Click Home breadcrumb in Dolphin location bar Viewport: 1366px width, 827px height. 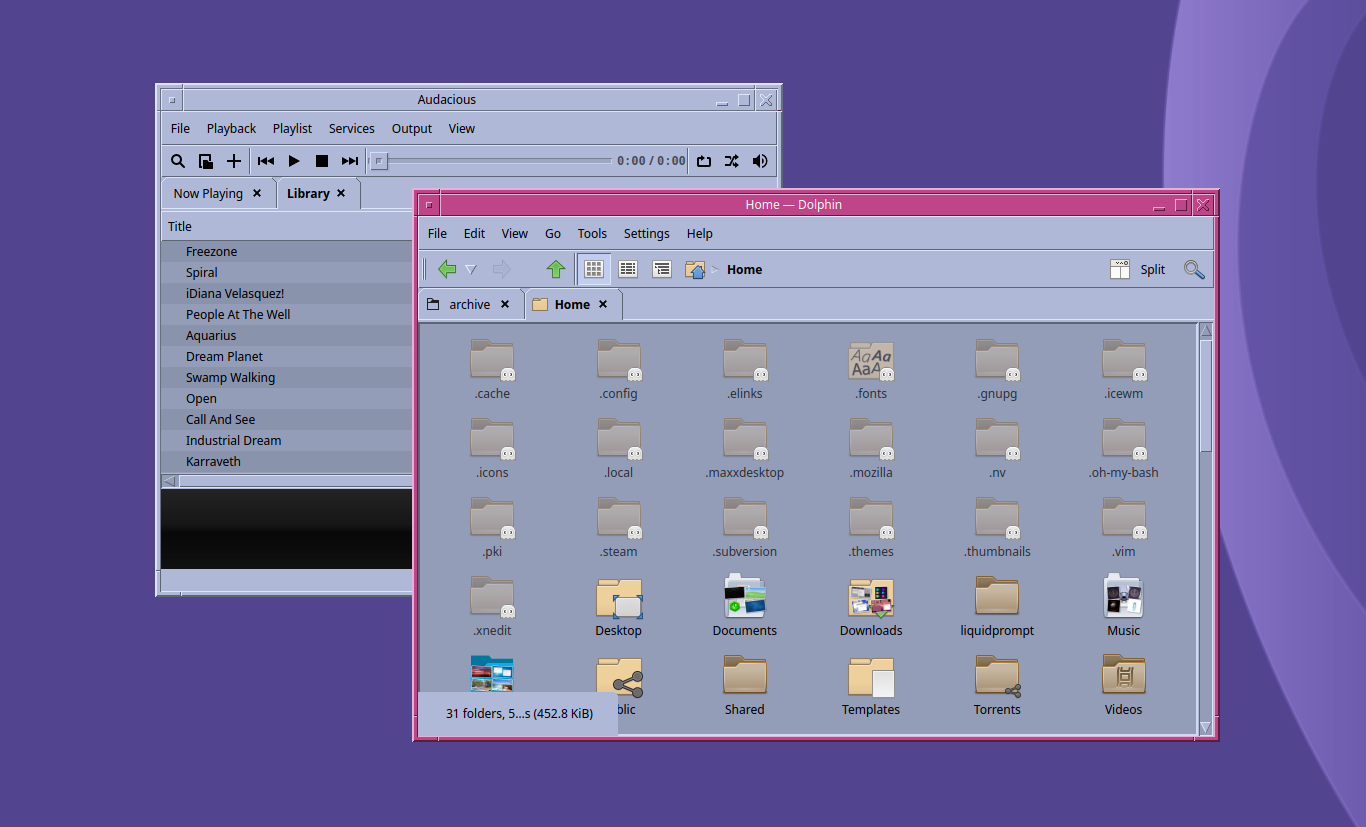745,270
